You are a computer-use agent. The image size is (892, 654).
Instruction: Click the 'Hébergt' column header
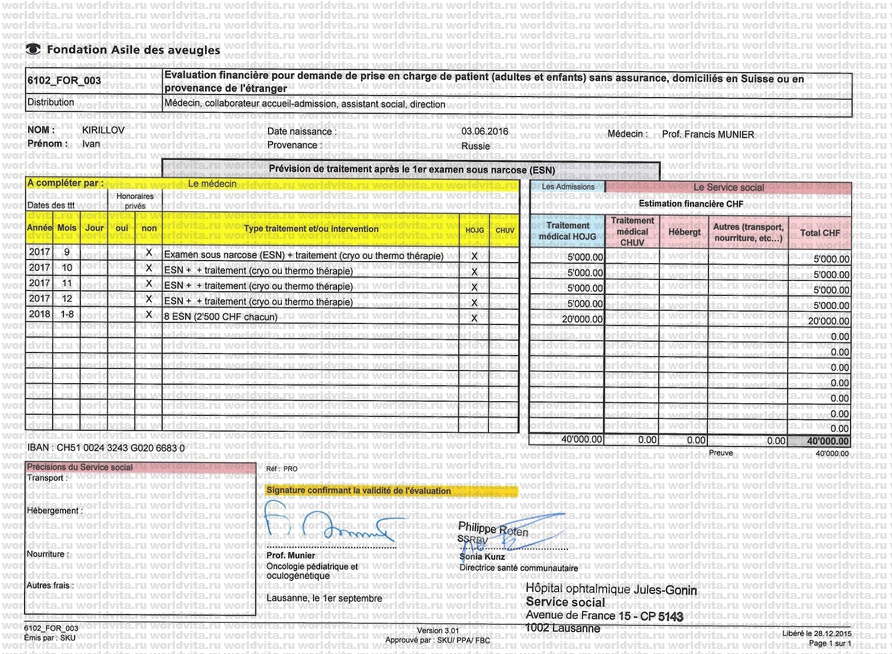click(x=684, y=232)
